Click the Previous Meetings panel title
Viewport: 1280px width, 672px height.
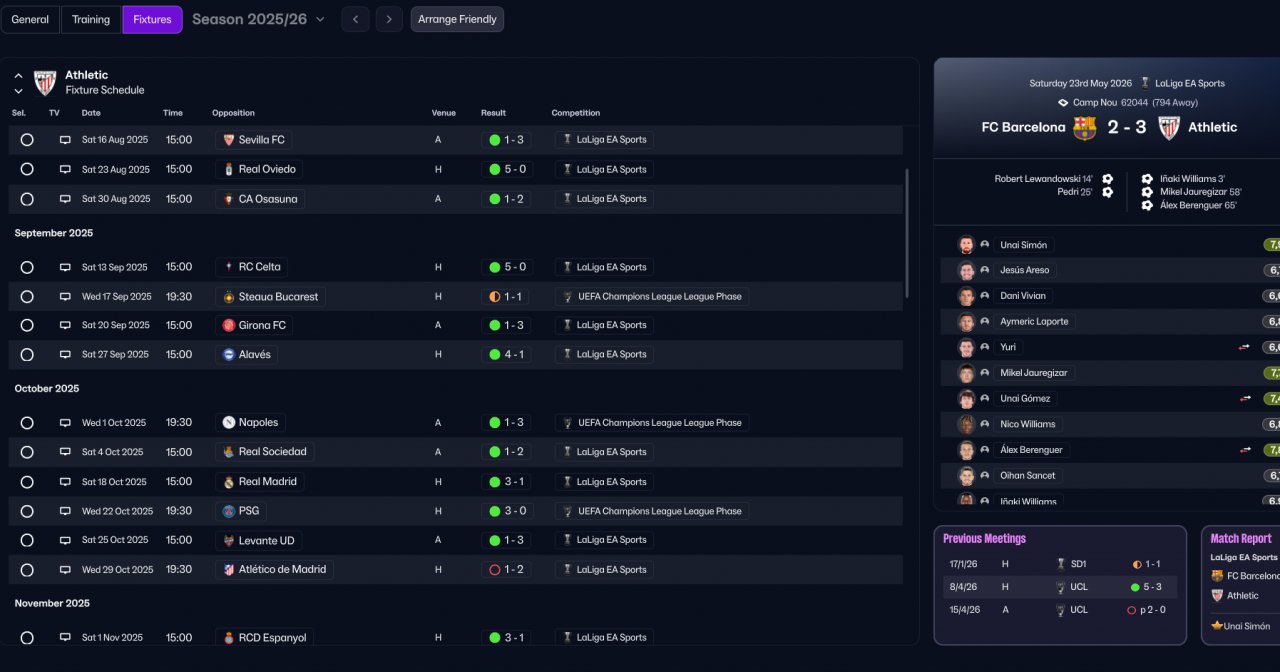(984, 539)
